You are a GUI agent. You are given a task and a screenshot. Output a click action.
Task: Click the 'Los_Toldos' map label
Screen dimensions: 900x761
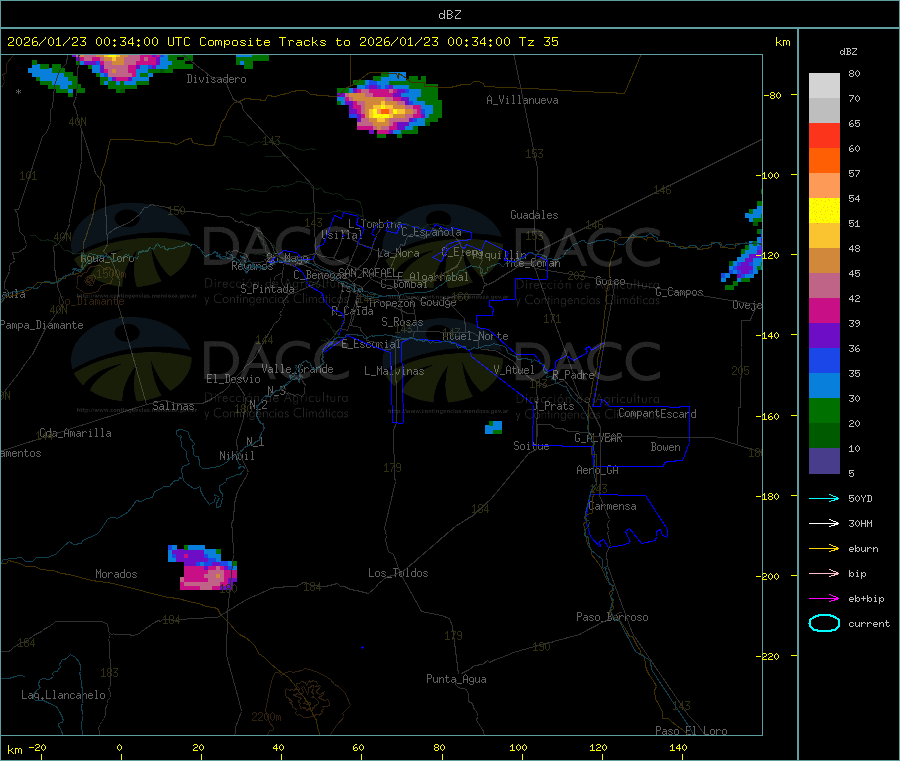click(x=398, y=573)
